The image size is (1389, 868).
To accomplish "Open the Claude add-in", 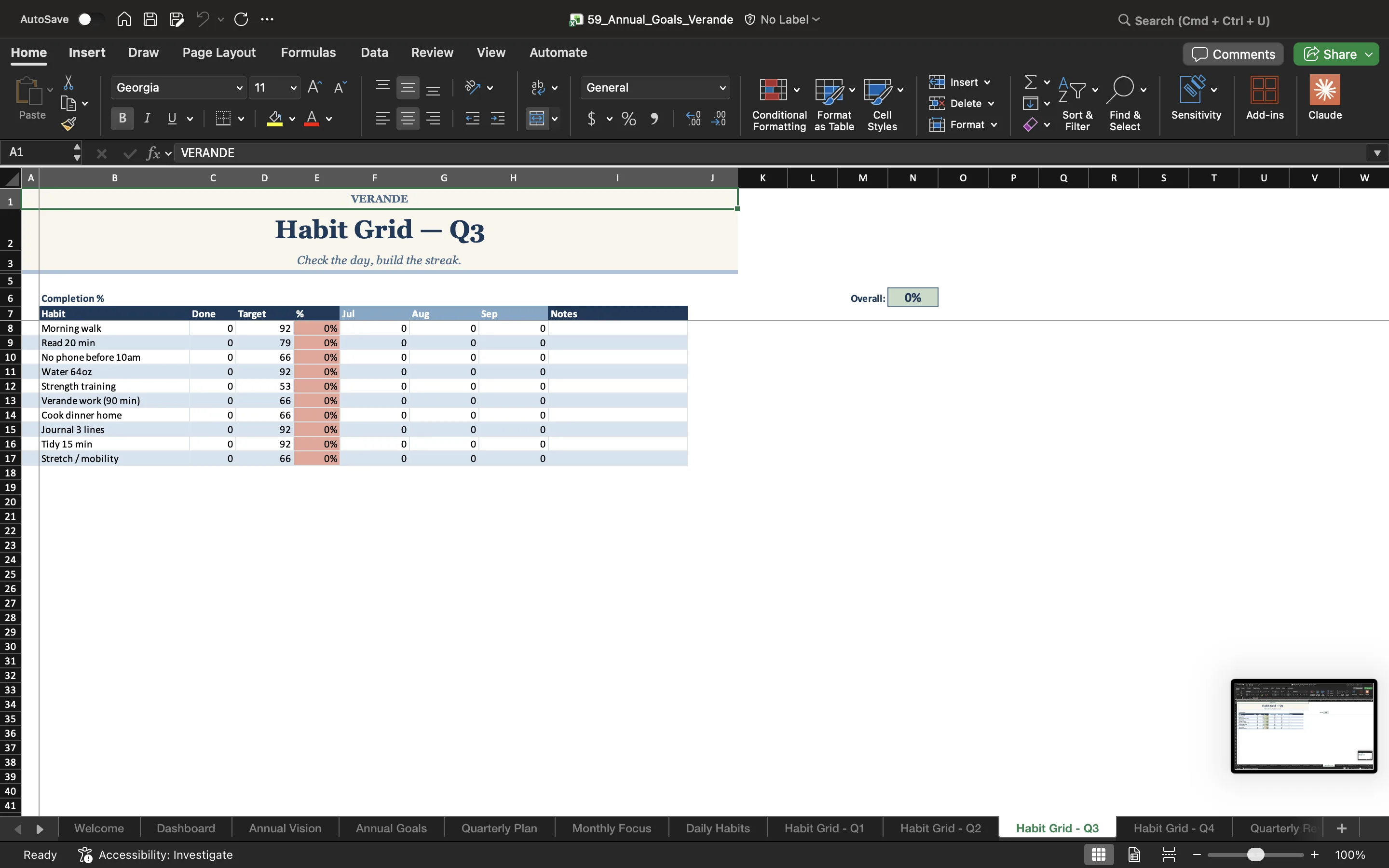I will coord(1325,97).
